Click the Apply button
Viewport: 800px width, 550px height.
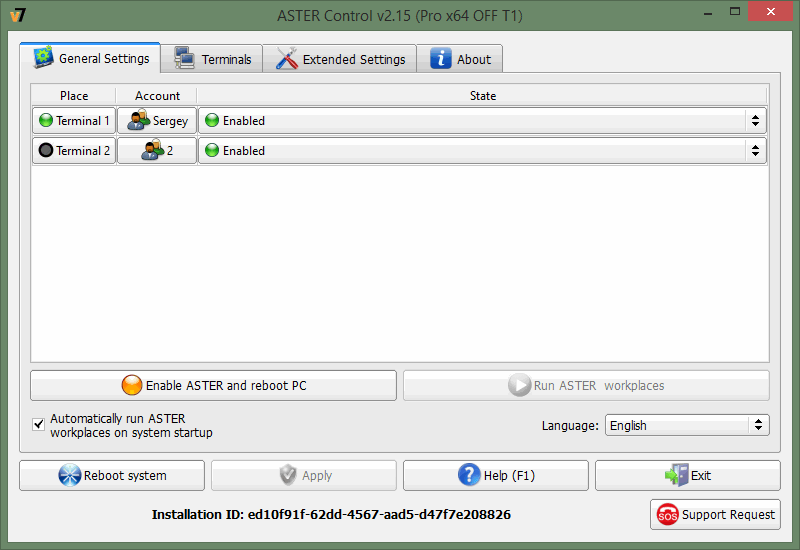point(304,476)
